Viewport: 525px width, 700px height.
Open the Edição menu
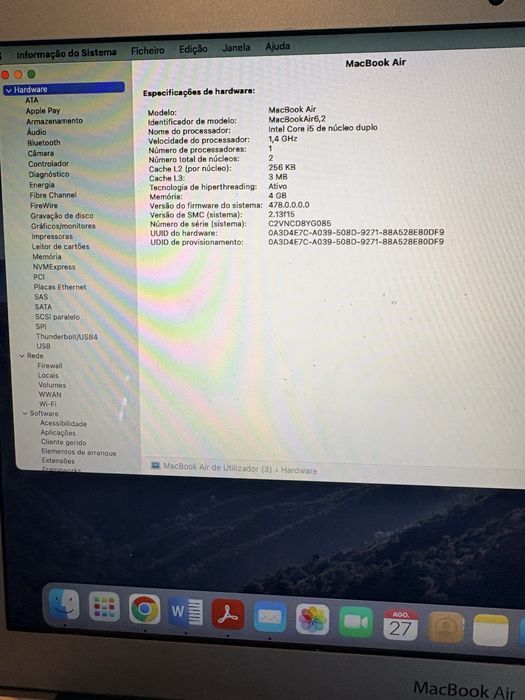click(193, 49)
